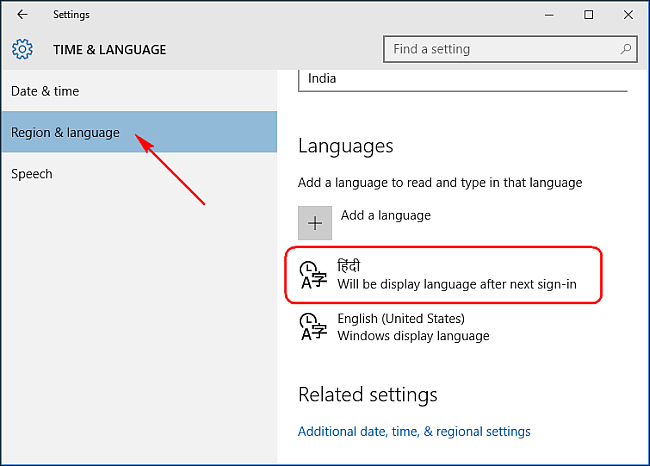Screen dimensions: 650x466
Task: Go back using the back arrow
Action: pyautogui.click(x=22, y=15)
